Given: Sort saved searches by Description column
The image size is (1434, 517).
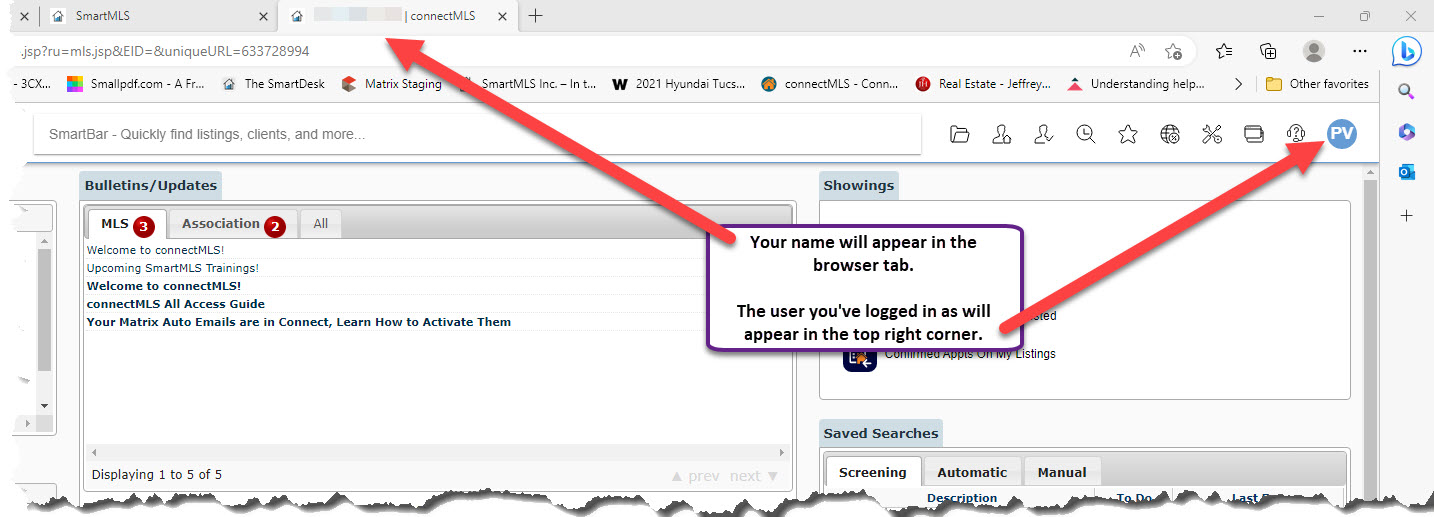Looking at the screenshot, I should pyautogui.click(x=961, y=498).
